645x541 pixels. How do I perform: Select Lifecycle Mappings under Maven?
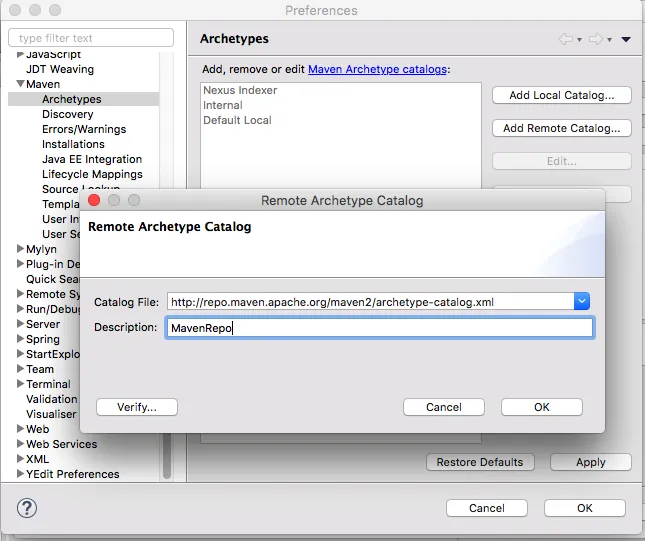pyautogui.click(x=92, y=174)
